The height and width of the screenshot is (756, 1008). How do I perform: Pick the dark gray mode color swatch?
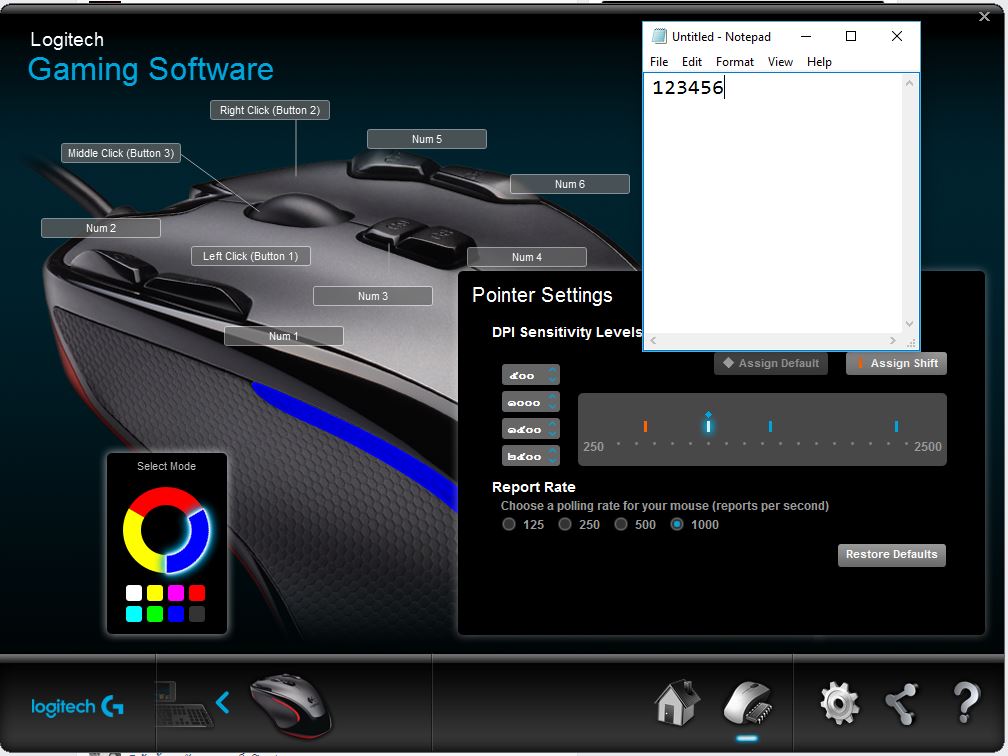(197, 614)
